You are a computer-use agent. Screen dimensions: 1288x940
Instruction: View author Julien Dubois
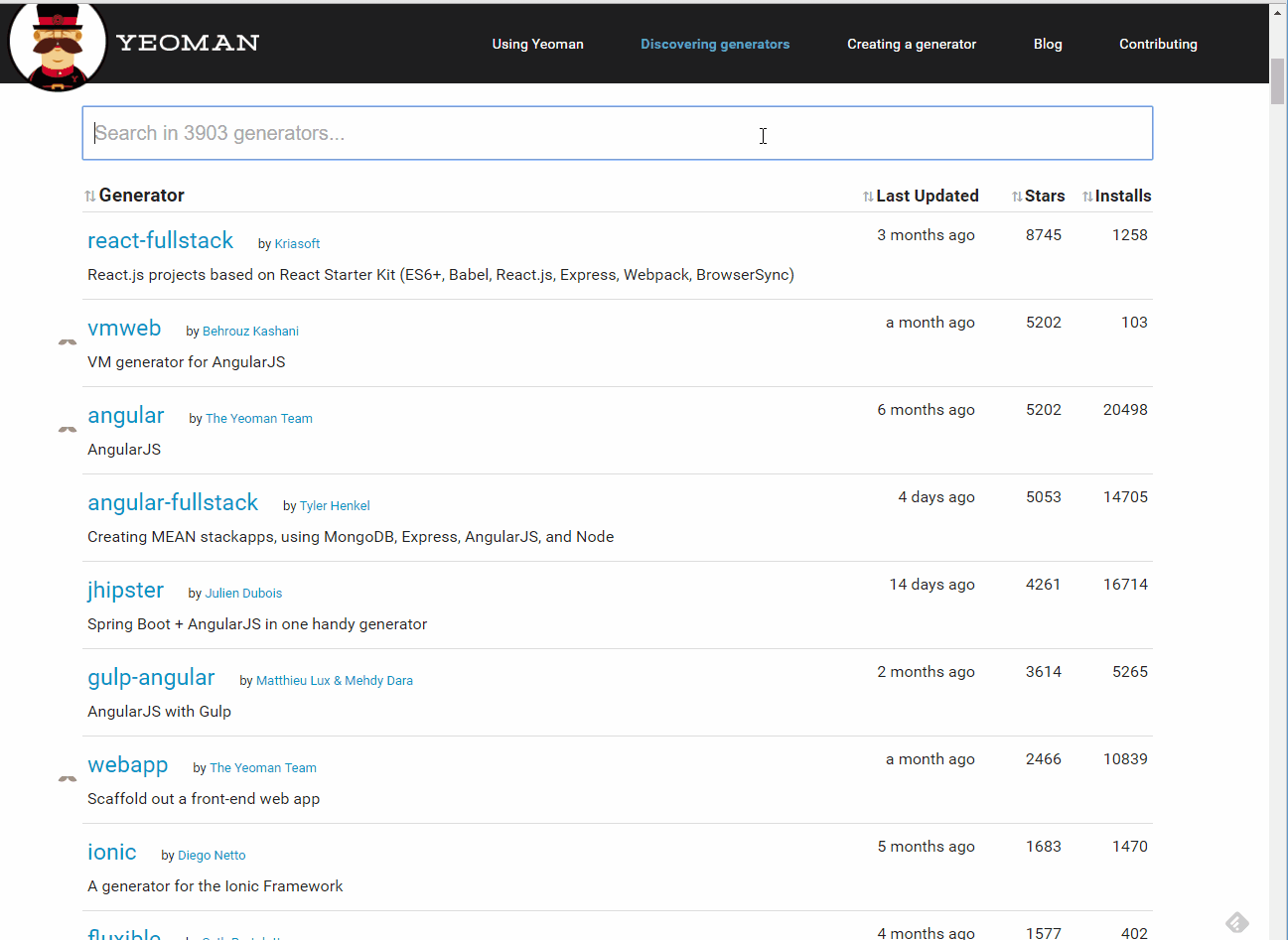click(x=243, y=594)
